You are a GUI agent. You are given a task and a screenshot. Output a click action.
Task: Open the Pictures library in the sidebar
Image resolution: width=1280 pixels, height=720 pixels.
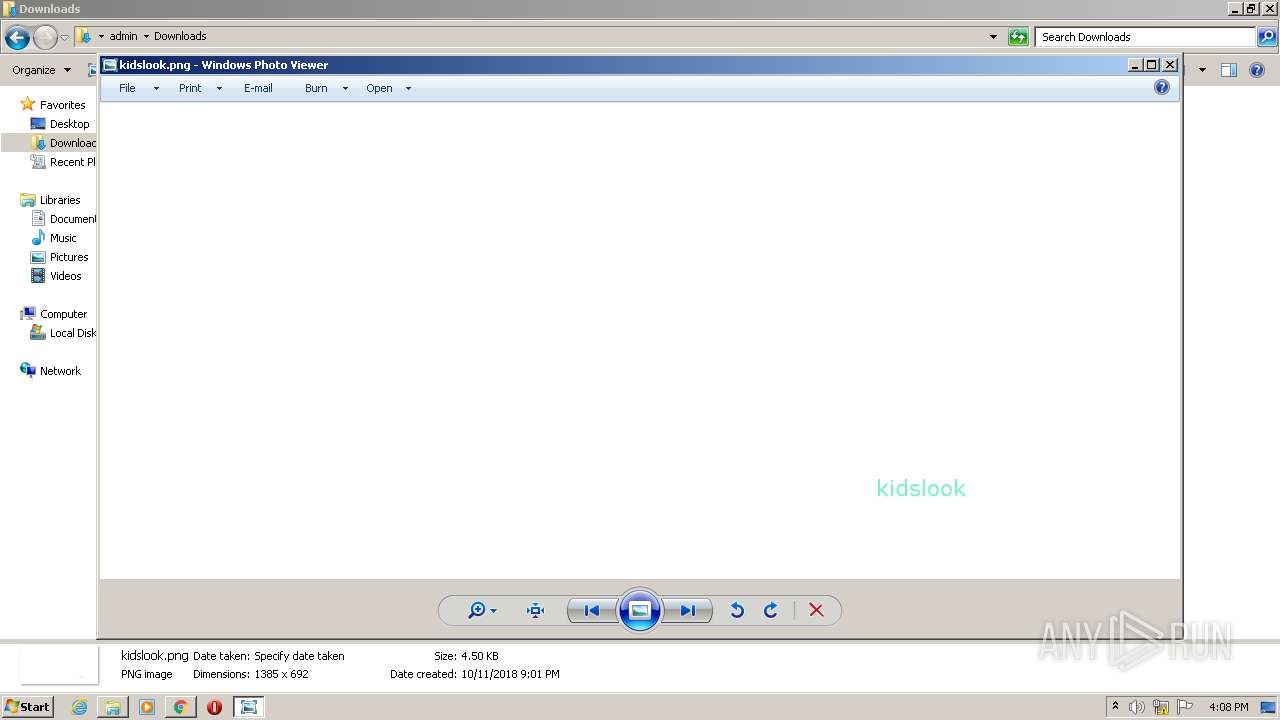pyautogui.click(x=68, y=257)
